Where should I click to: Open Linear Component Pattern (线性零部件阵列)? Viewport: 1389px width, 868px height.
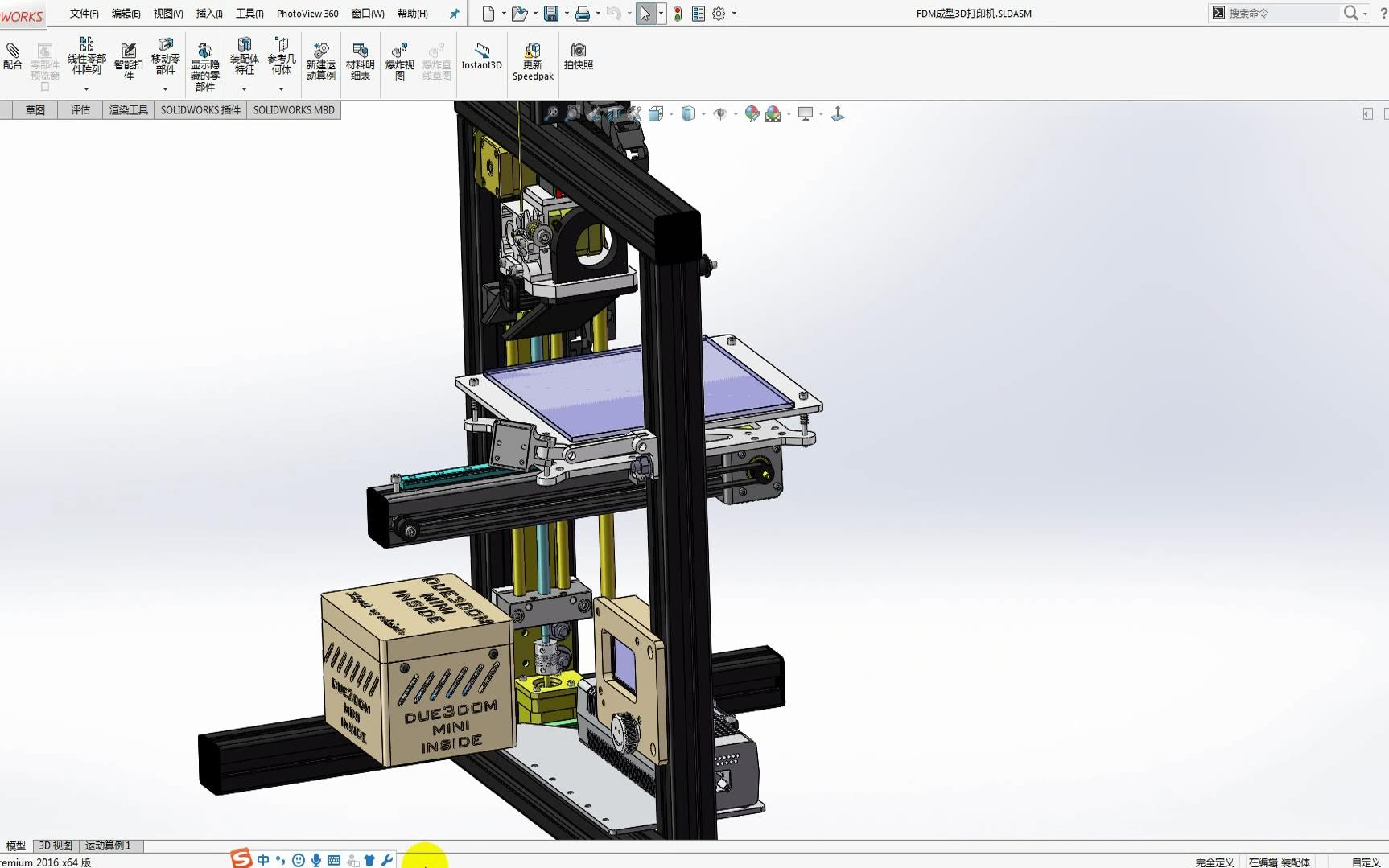pos(86,56)
